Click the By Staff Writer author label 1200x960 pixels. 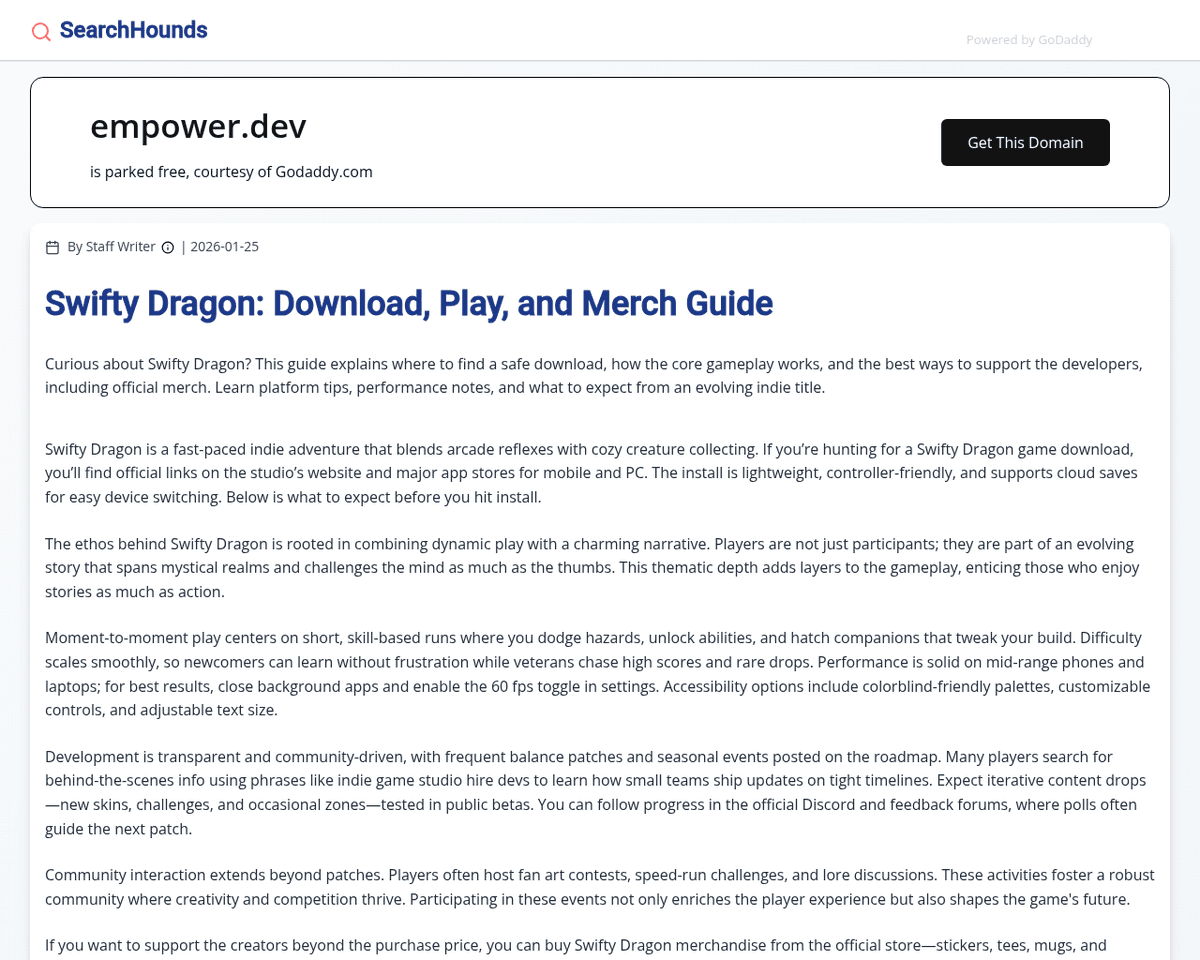pos(111,247)
